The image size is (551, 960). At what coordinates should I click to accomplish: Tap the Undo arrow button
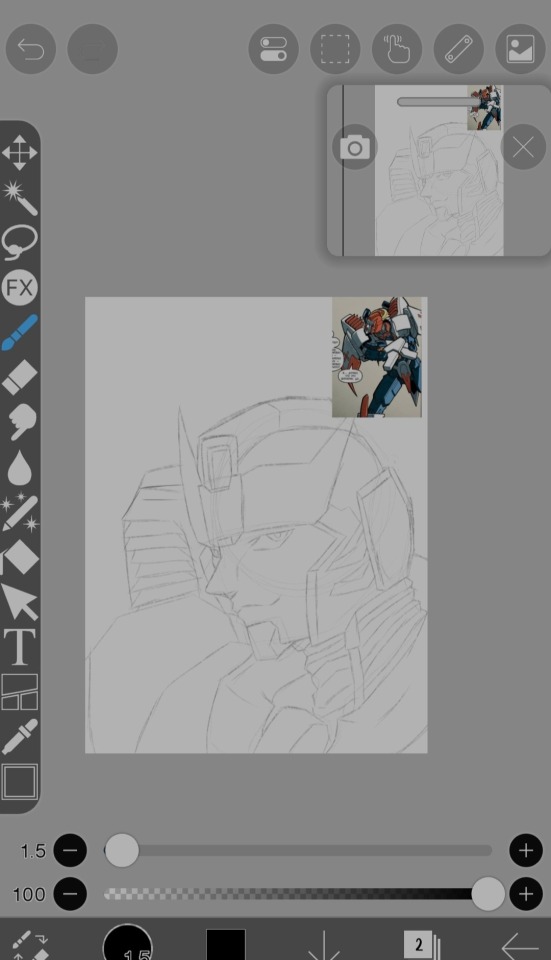pyautogui.click(x=31, y=49)
